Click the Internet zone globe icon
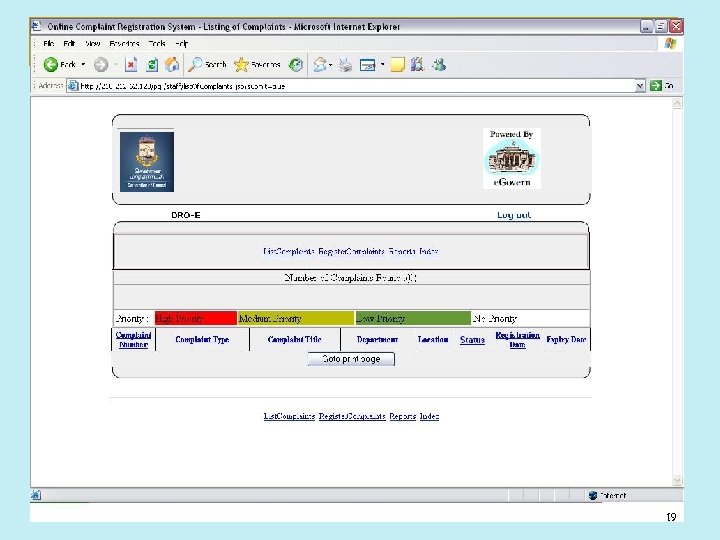Viewport: 720px width, 540px height. pyautogui.click(x=593, y=495)
